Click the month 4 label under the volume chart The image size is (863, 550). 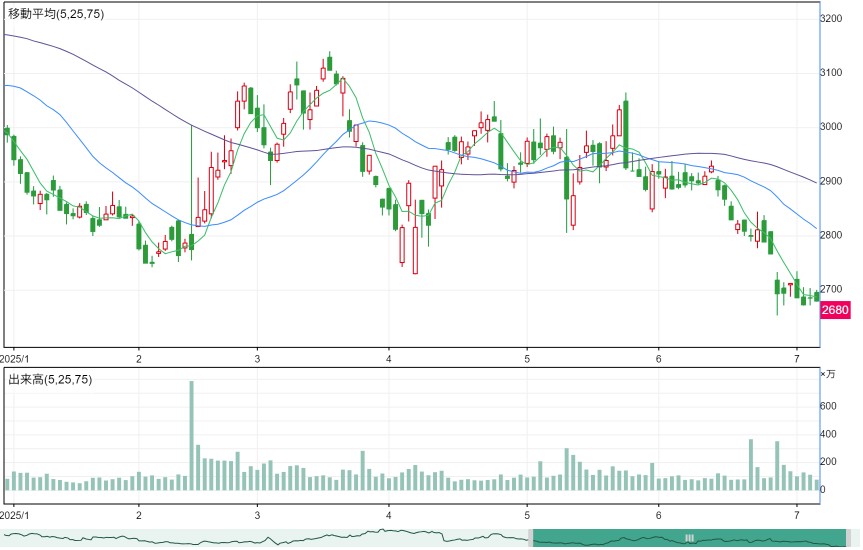(x=389, y=516)
